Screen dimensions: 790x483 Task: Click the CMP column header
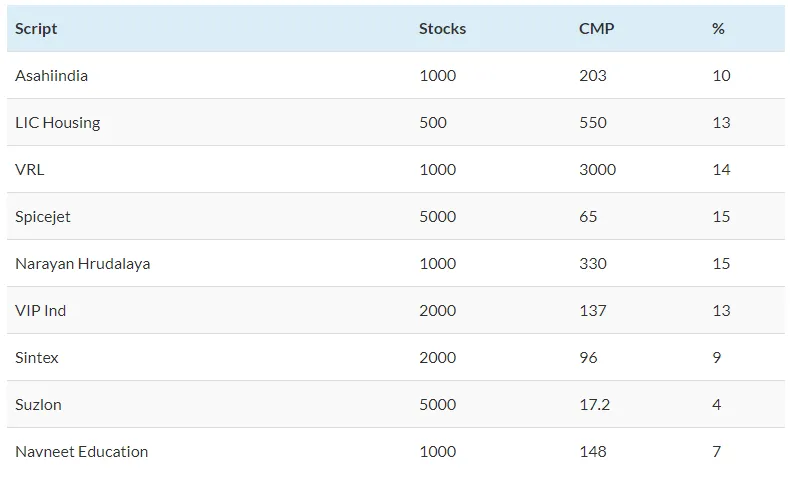pos(596,29)
